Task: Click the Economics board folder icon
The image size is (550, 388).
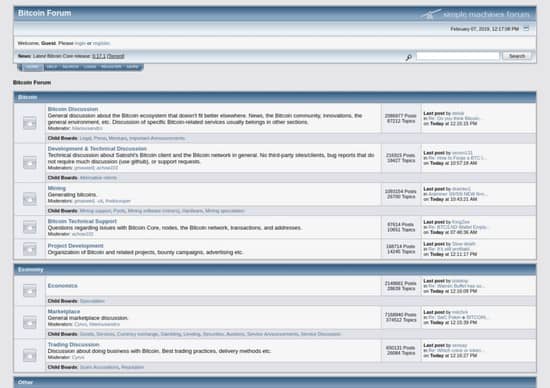Action: [x=30, y=290]
